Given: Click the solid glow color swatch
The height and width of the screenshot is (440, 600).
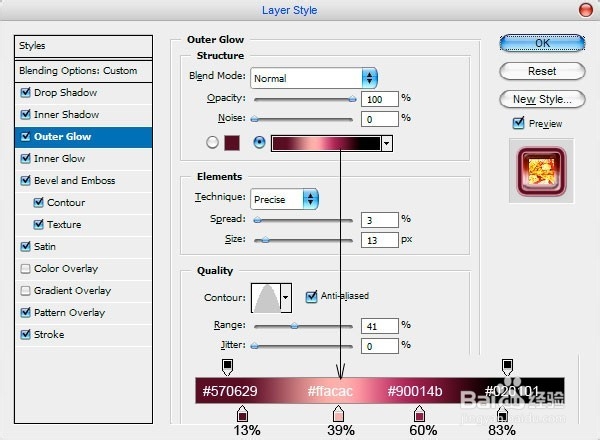Looking at the screenshot, I should coord(232,143).
